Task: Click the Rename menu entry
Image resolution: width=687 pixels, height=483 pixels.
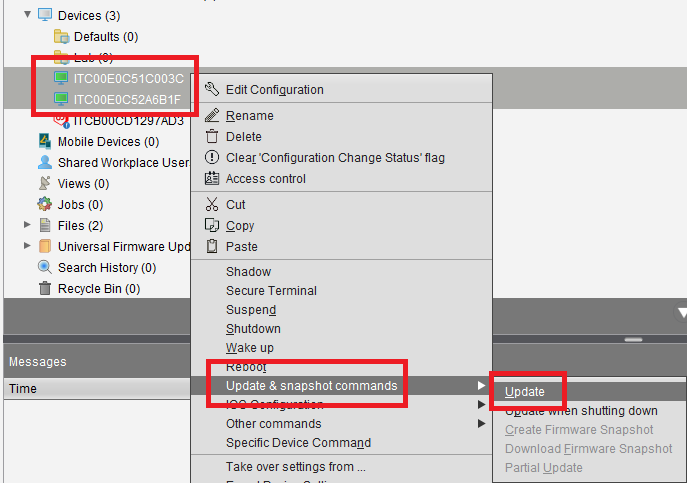Action: [x=249, y=116]
